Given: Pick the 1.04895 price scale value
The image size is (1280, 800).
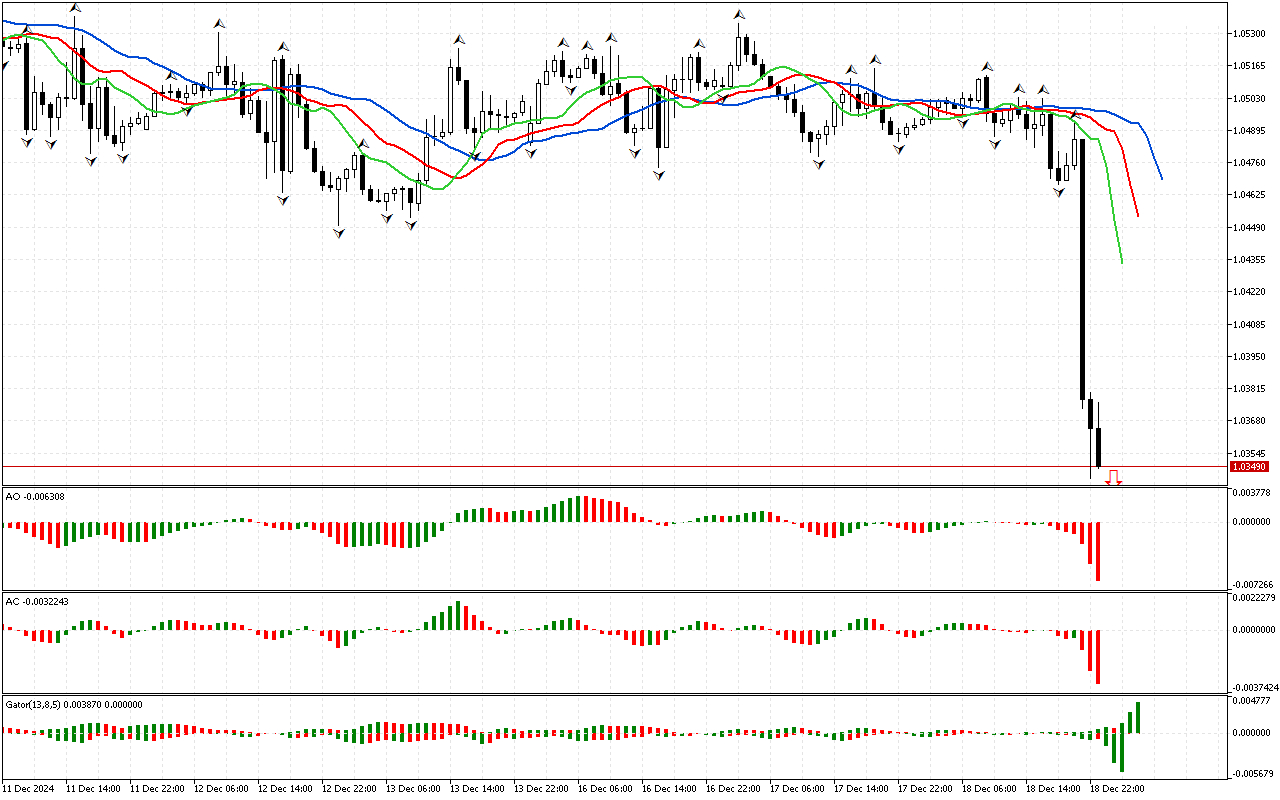Looking at the screenshot, I should coord(1251,130).
